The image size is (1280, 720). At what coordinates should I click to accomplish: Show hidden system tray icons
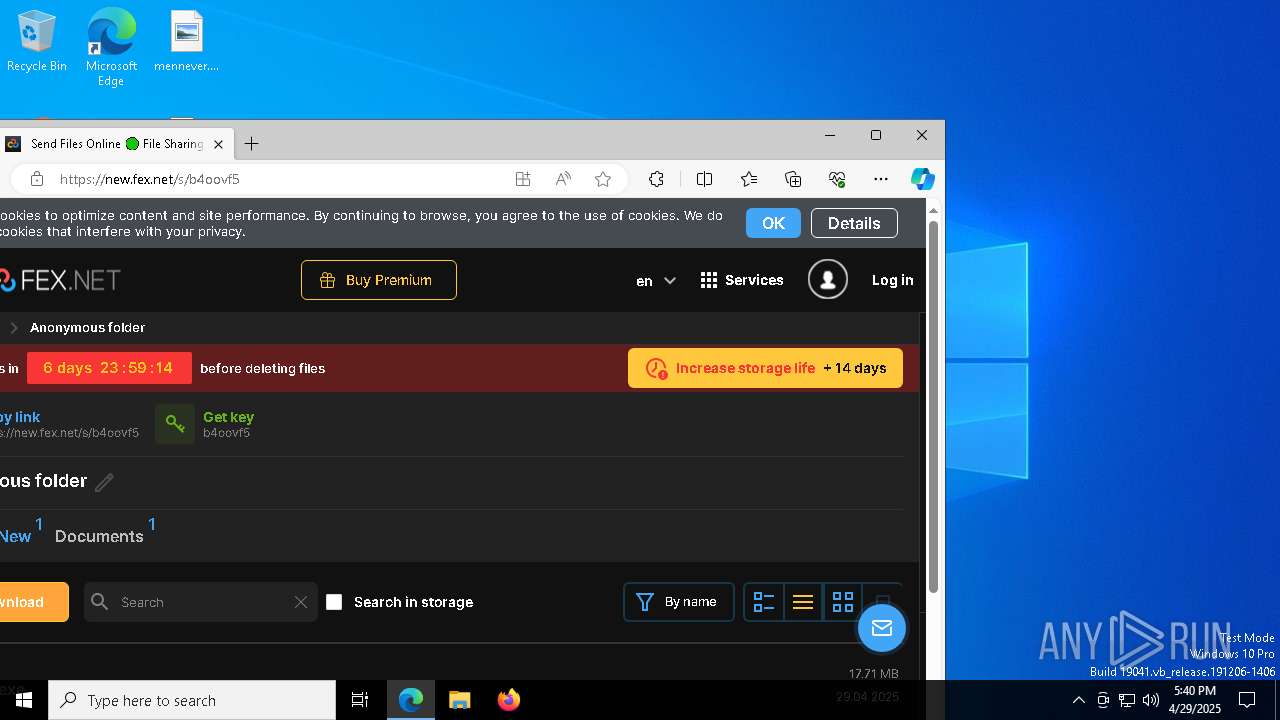pos(1078,700)
